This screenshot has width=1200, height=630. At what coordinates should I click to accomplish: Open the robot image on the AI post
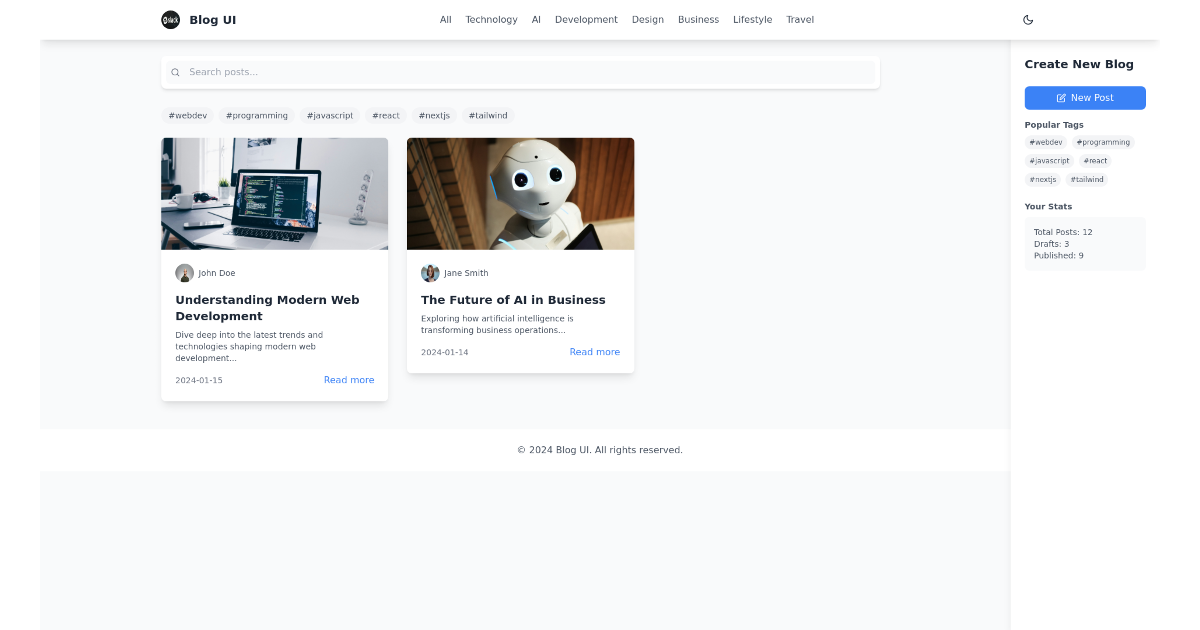click(x=520, y=193)
